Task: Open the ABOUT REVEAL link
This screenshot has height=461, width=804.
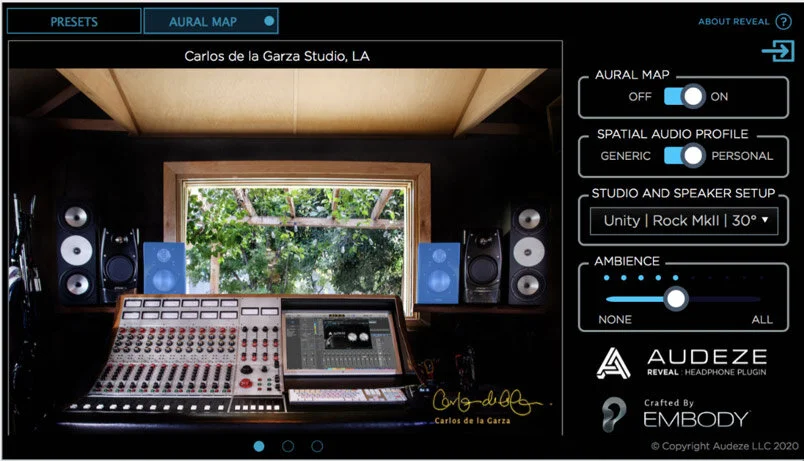Action: click(x=734, y=22)
